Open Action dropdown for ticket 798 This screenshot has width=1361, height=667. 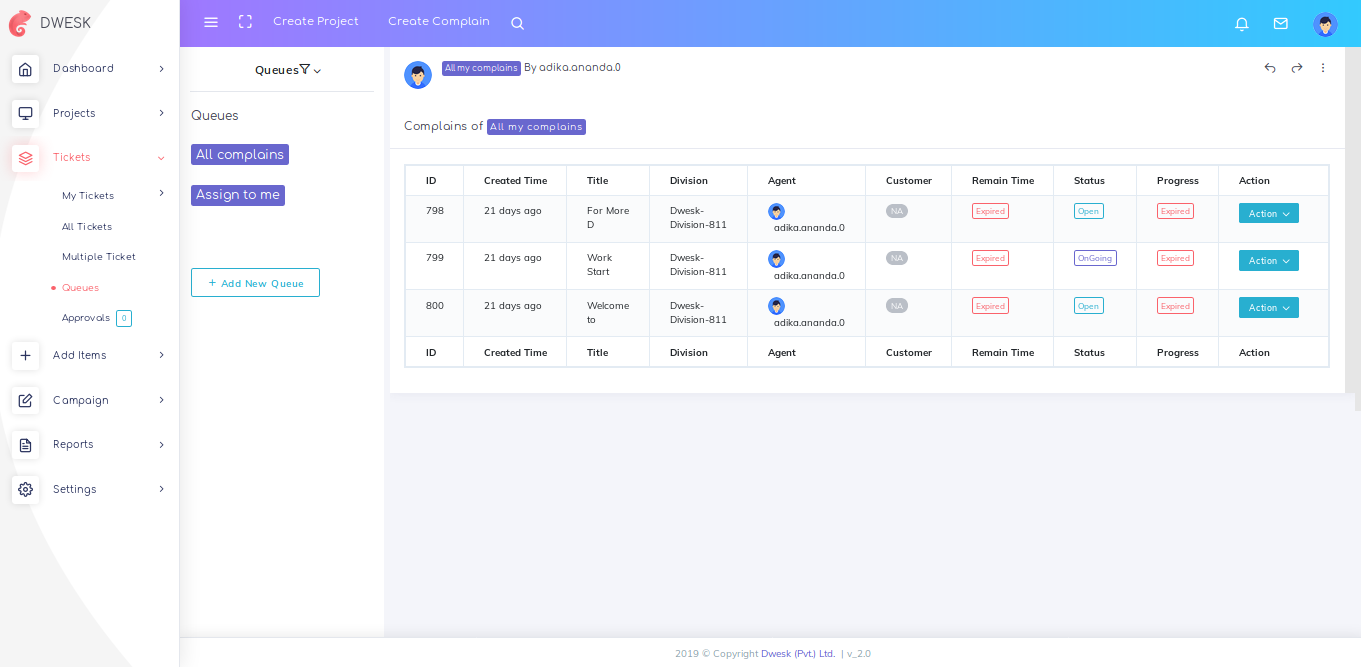1268,213
